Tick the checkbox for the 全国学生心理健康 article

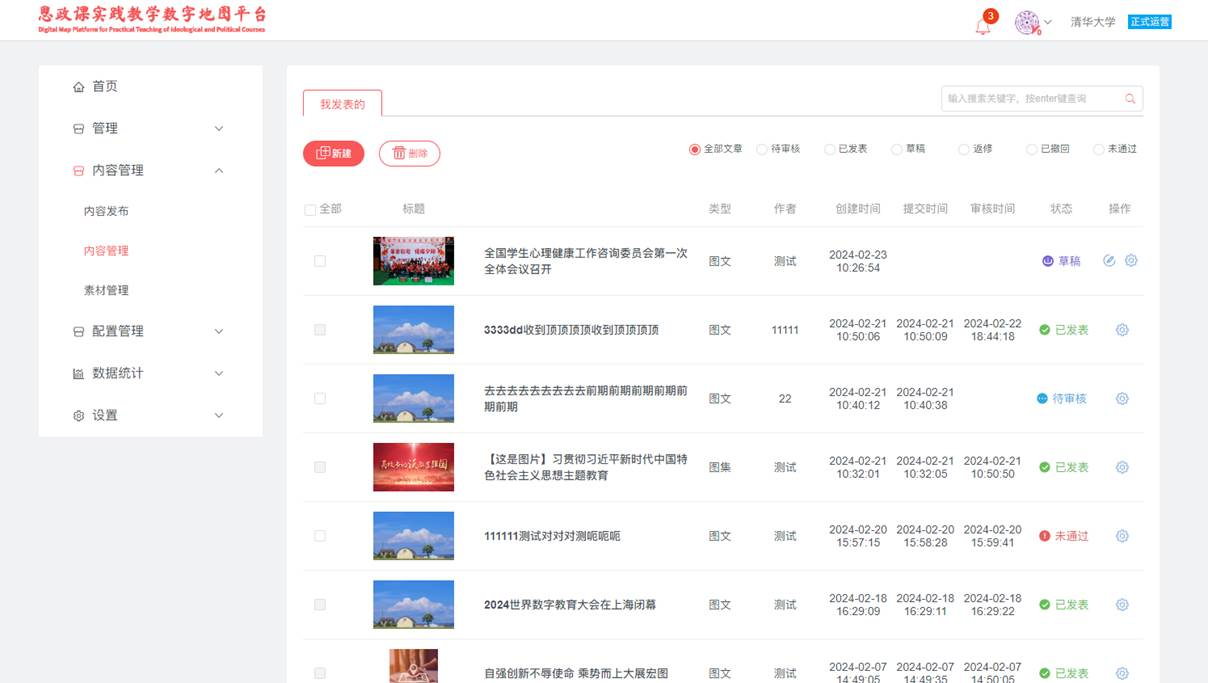click(x=320, y=261)
